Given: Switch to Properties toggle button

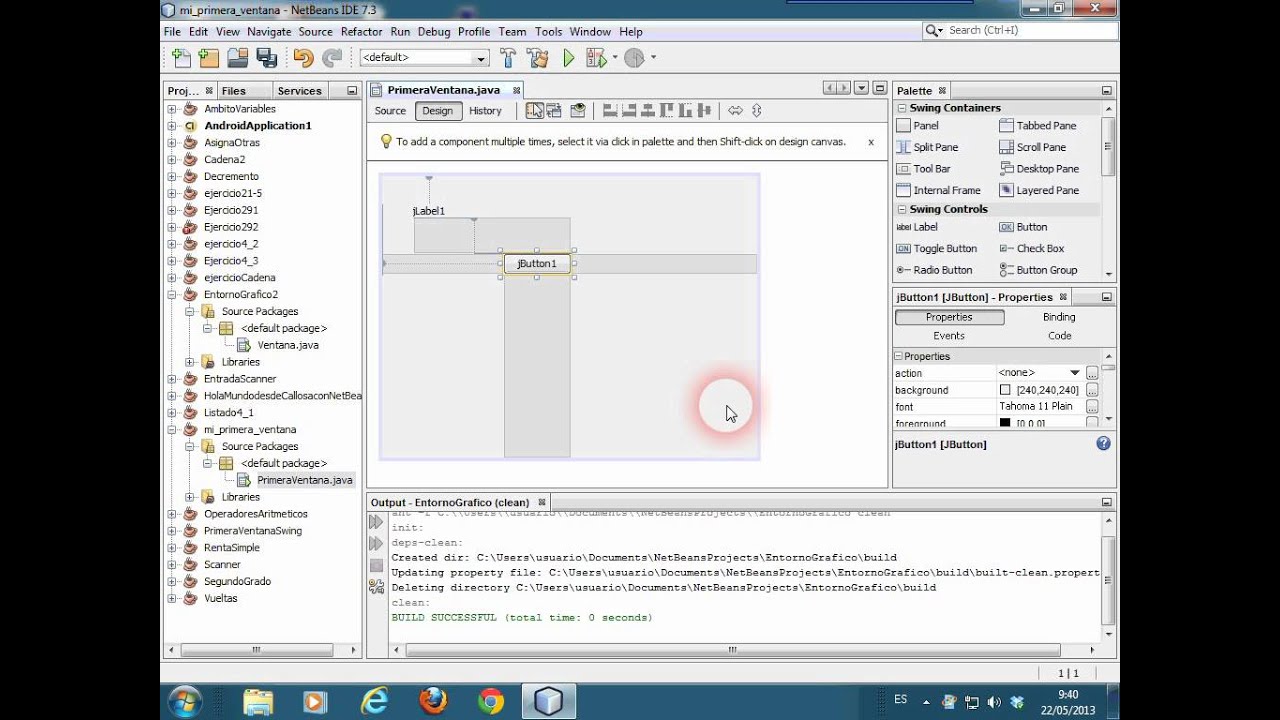Looking at the screenshot, I should click(x=949, y=317).
